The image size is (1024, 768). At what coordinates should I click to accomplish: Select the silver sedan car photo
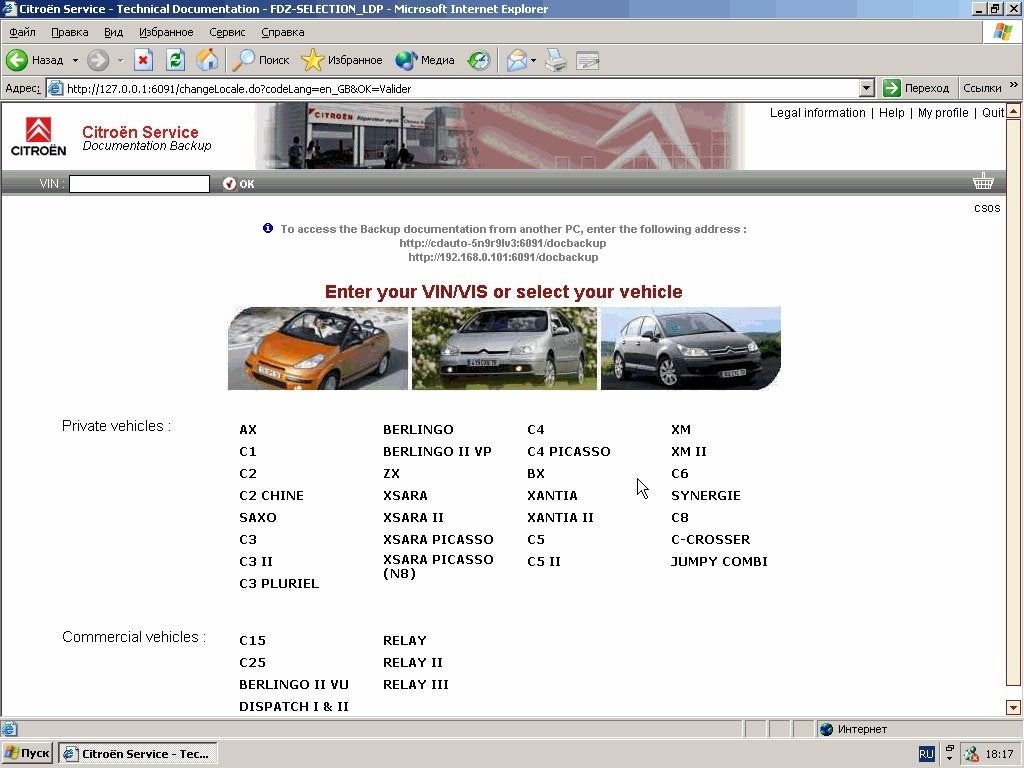point(504,348)
